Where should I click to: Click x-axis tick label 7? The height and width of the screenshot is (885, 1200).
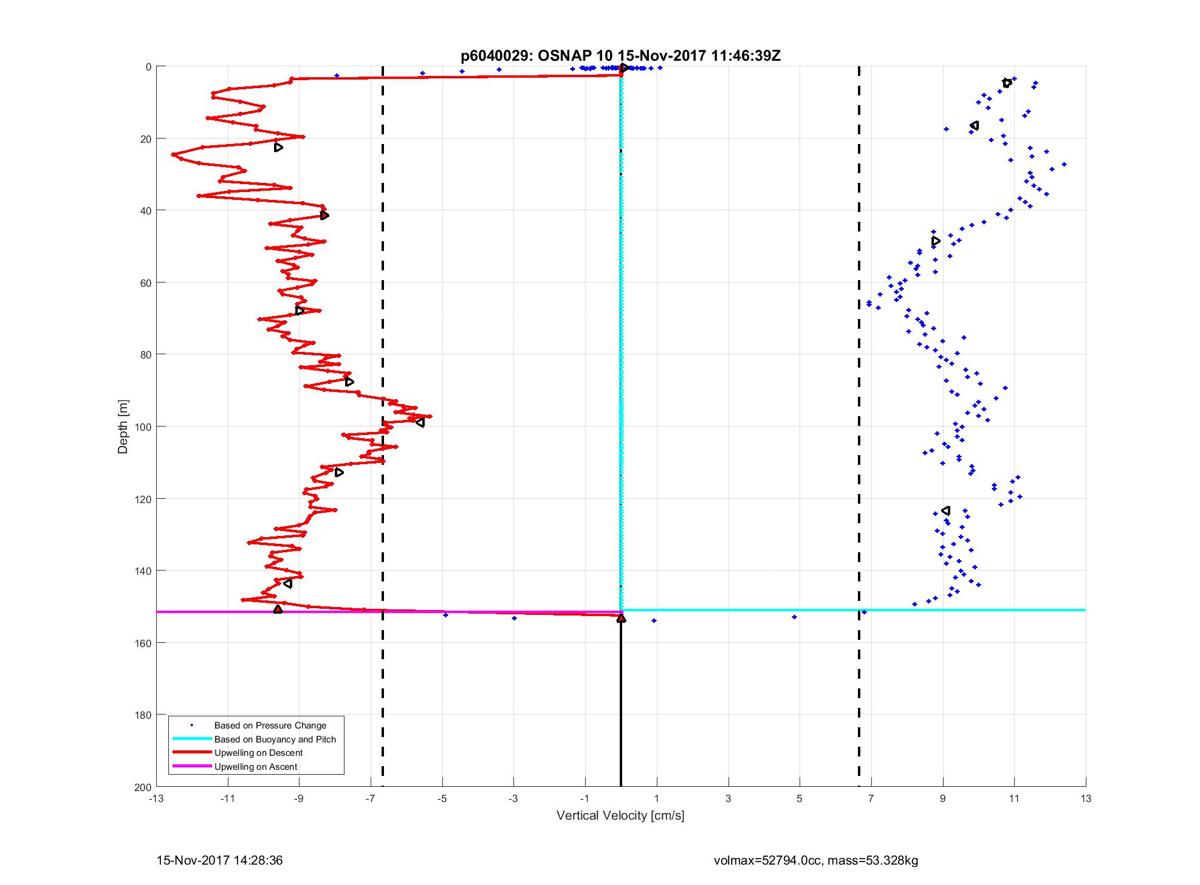[871, 798]
